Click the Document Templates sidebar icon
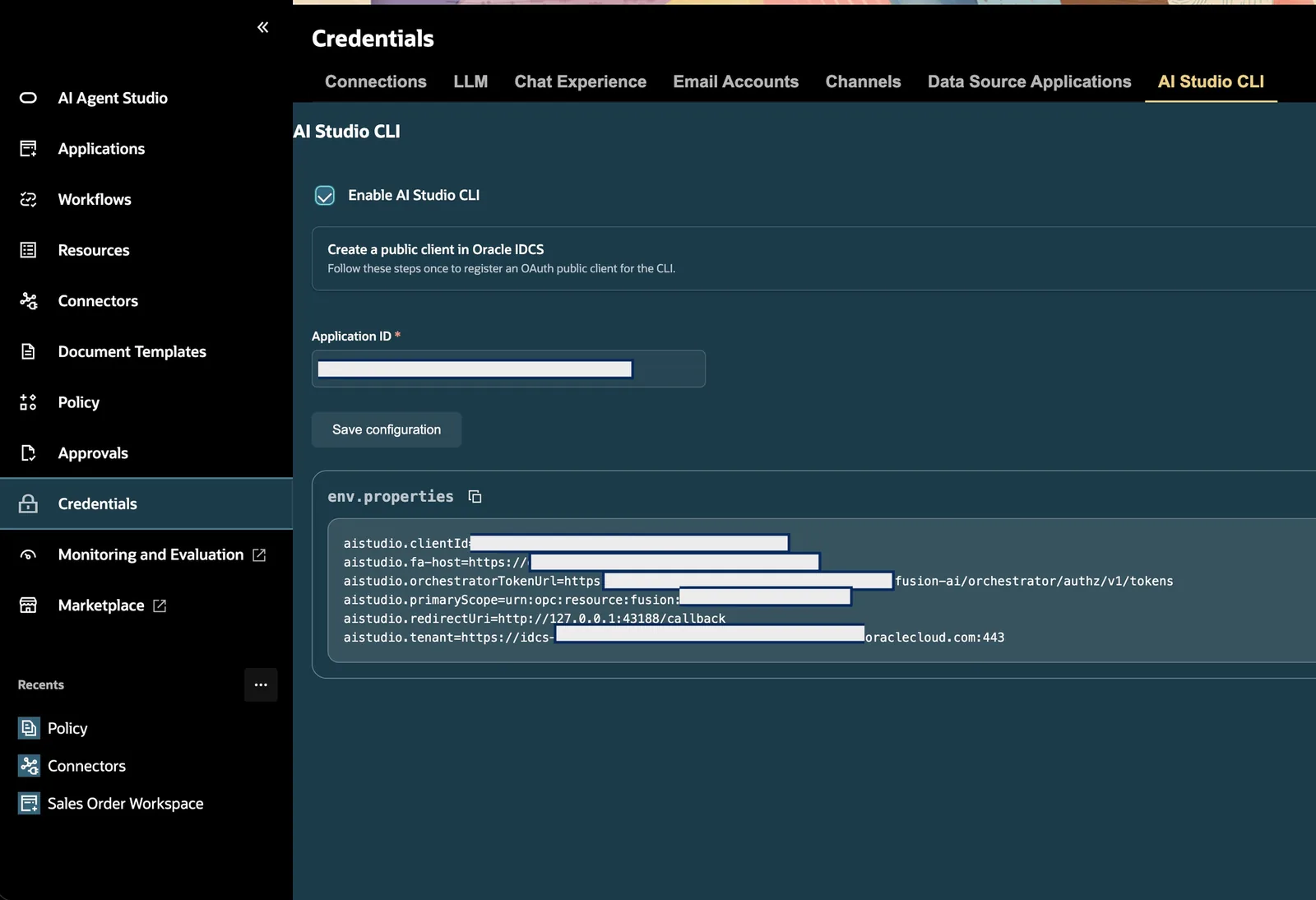Viewport: 1316px width, 900px height. (x=28, y=351)
